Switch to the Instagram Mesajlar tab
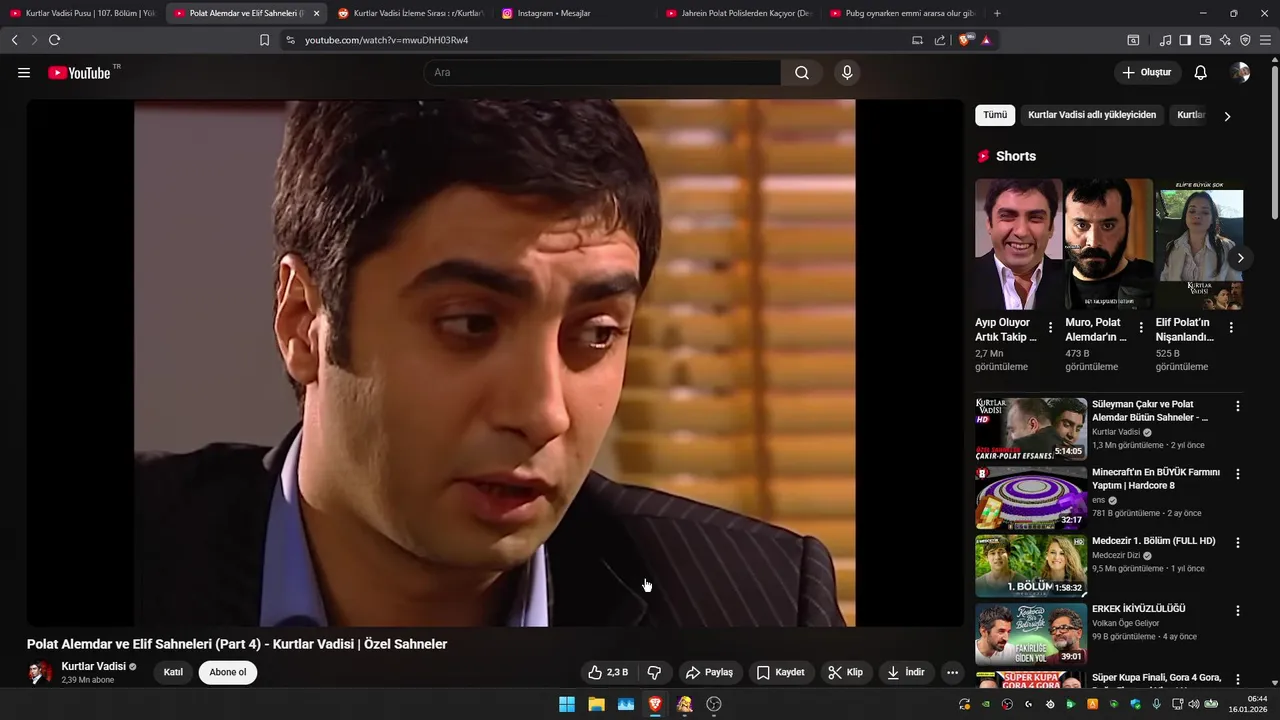Image resolution: width=1280 pixels, height=720 pixels. [575, 13]
